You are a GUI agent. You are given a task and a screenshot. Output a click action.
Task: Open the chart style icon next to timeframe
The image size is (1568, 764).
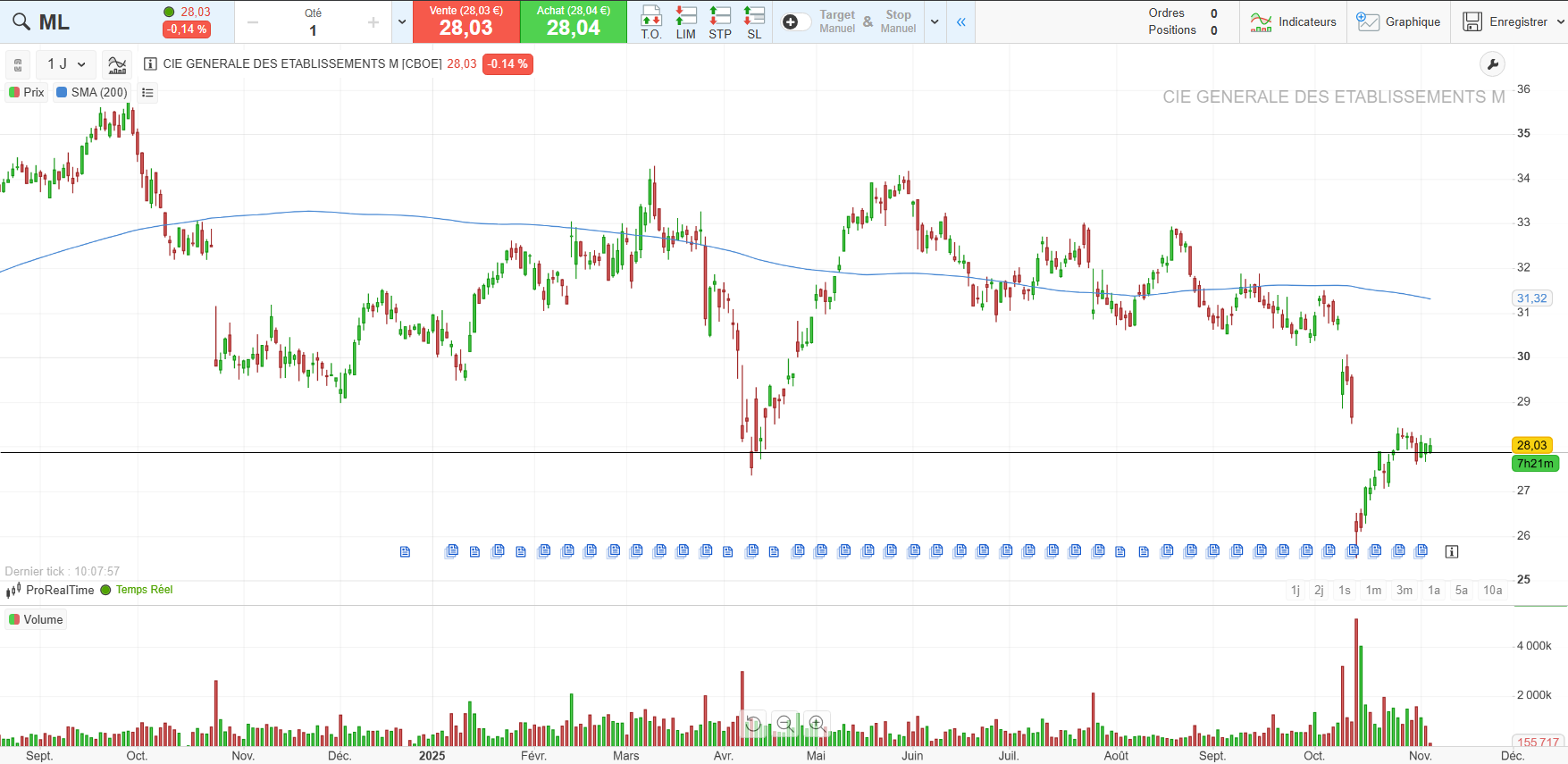117,64
